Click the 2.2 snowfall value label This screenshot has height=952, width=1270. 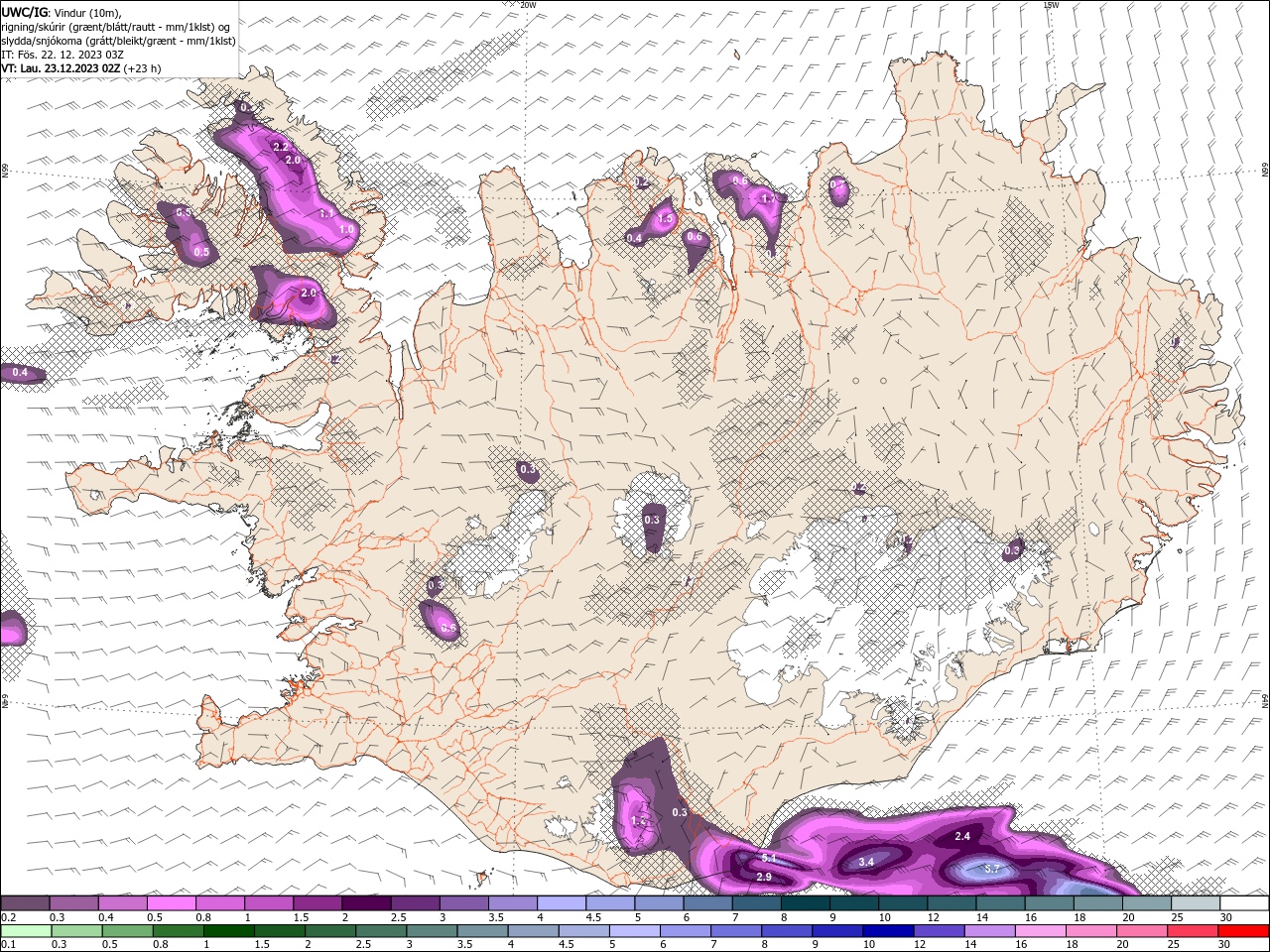280,146
